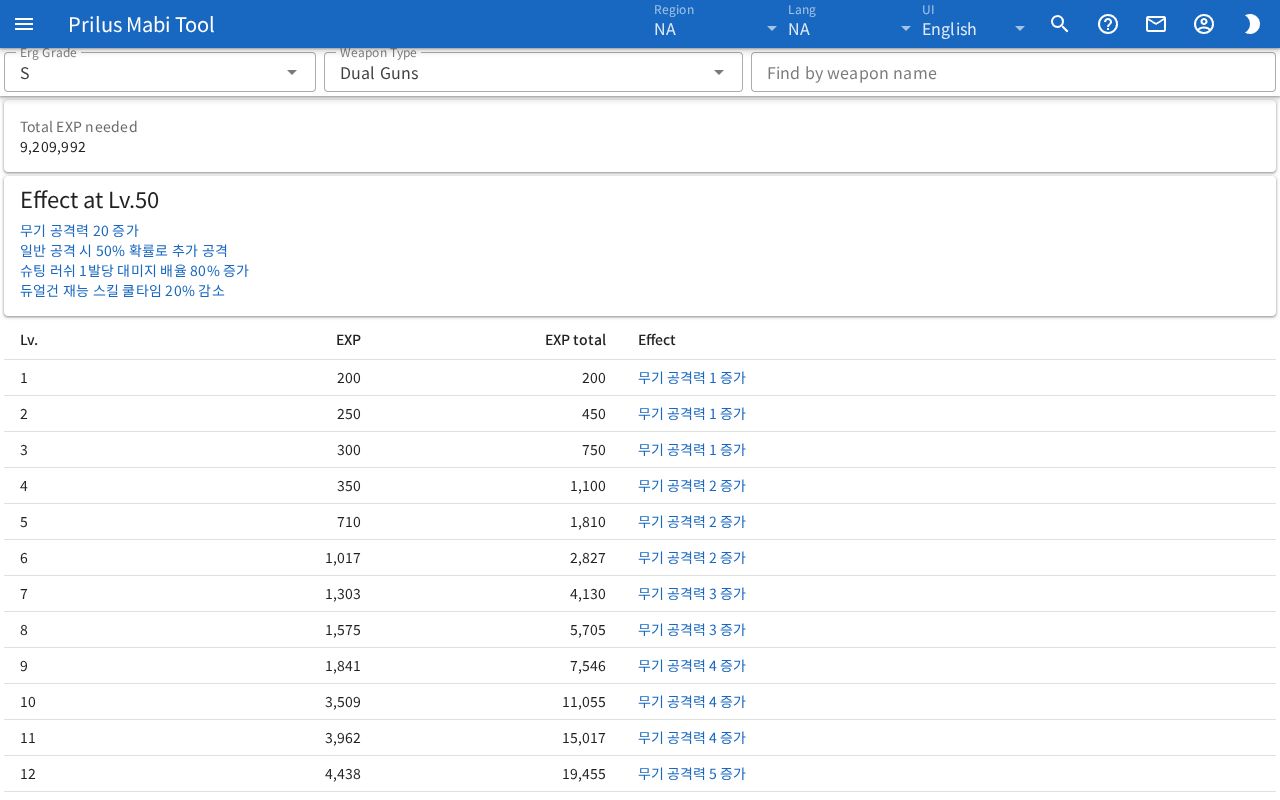Focus the Find by weapon name field
1280x800 pixels.
(1013, 72)
